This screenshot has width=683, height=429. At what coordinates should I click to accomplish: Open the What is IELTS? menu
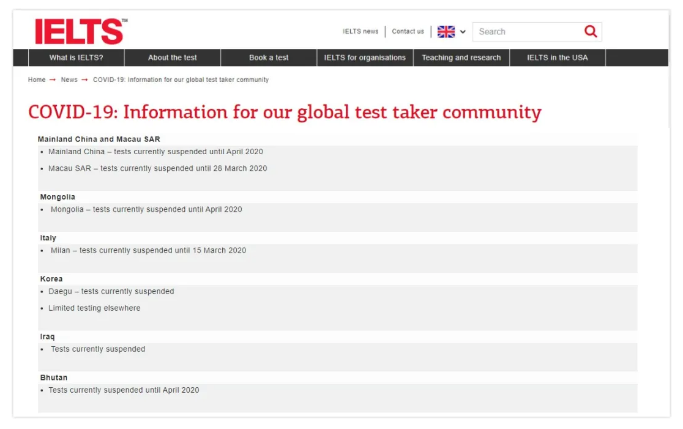pyautogui.click(x=76, y=57)
